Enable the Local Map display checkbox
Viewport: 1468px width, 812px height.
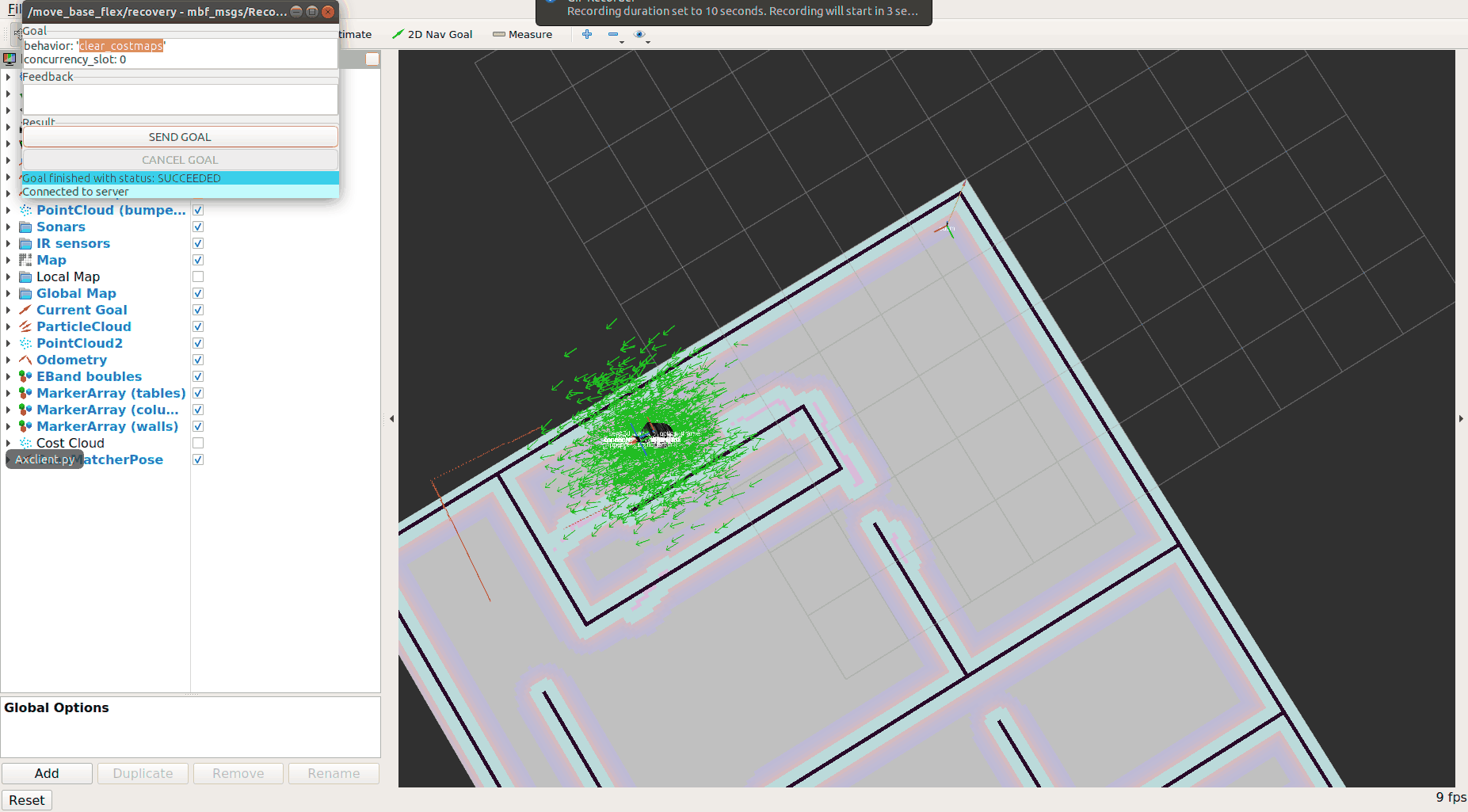197,276
